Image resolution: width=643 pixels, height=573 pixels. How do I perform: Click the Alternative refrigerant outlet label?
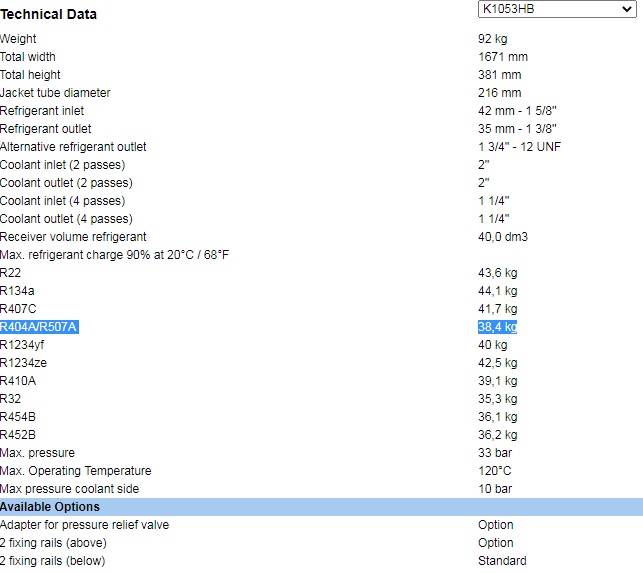pyautogui.click(x=73, y=147)
